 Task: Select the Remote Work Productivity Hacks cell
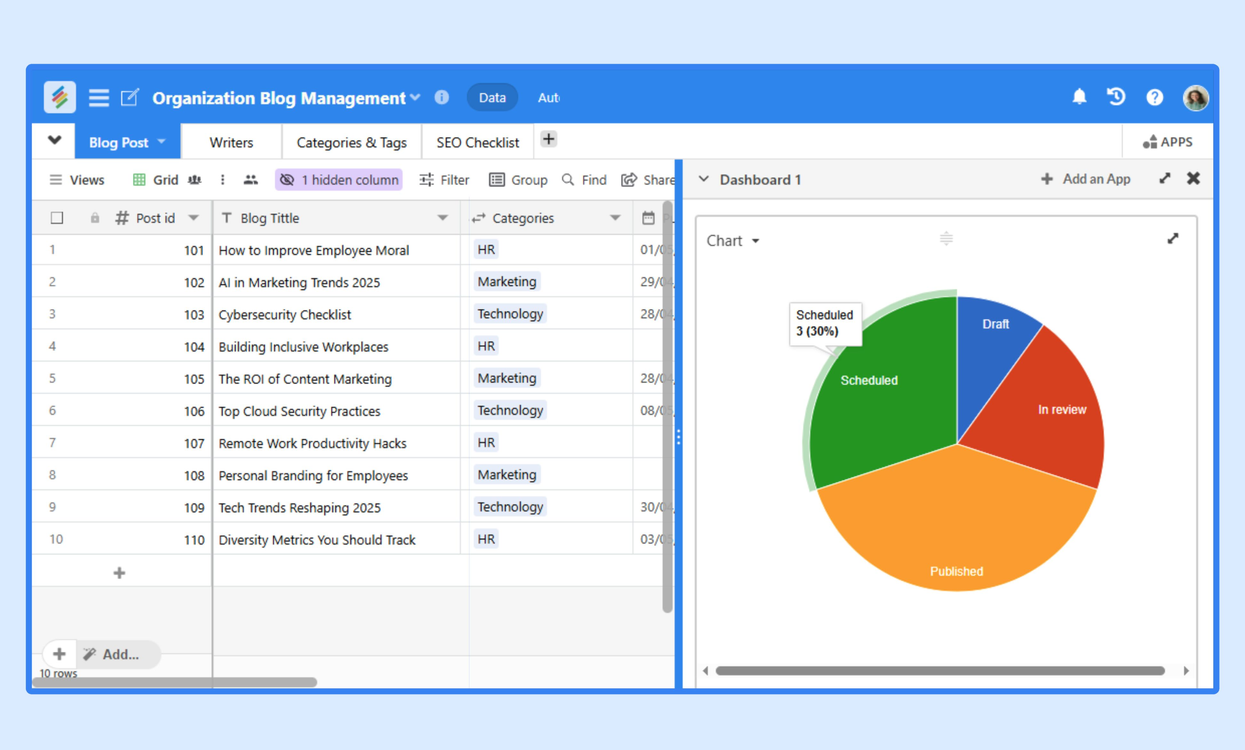point(337,443)
